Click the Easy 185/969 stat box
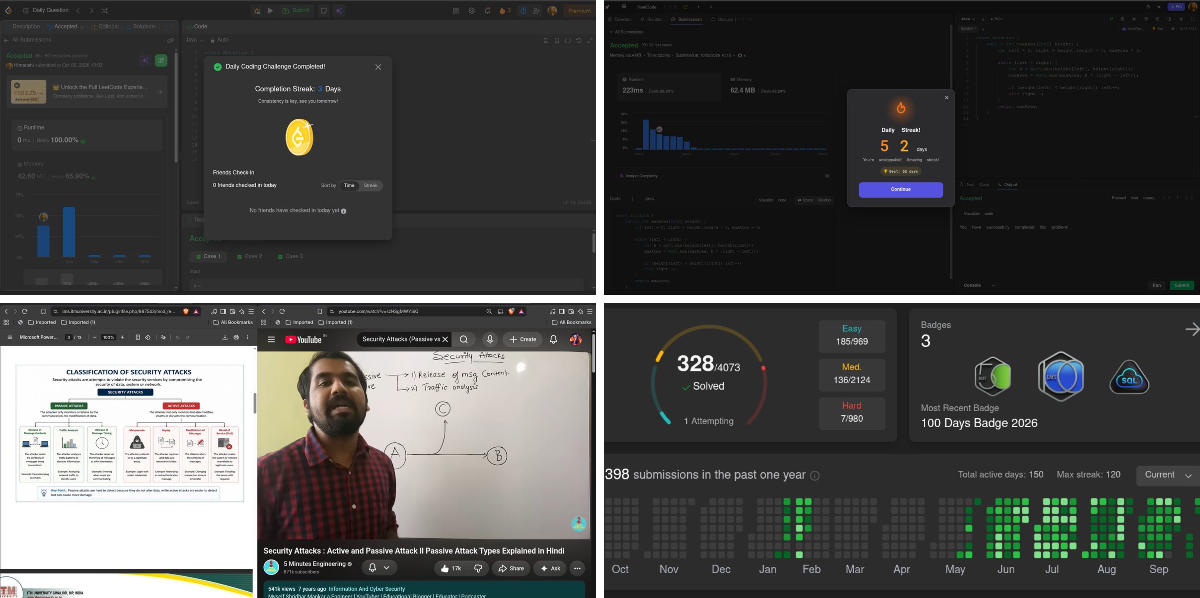This screenshot has height=598, width=1200. point(851,335)
